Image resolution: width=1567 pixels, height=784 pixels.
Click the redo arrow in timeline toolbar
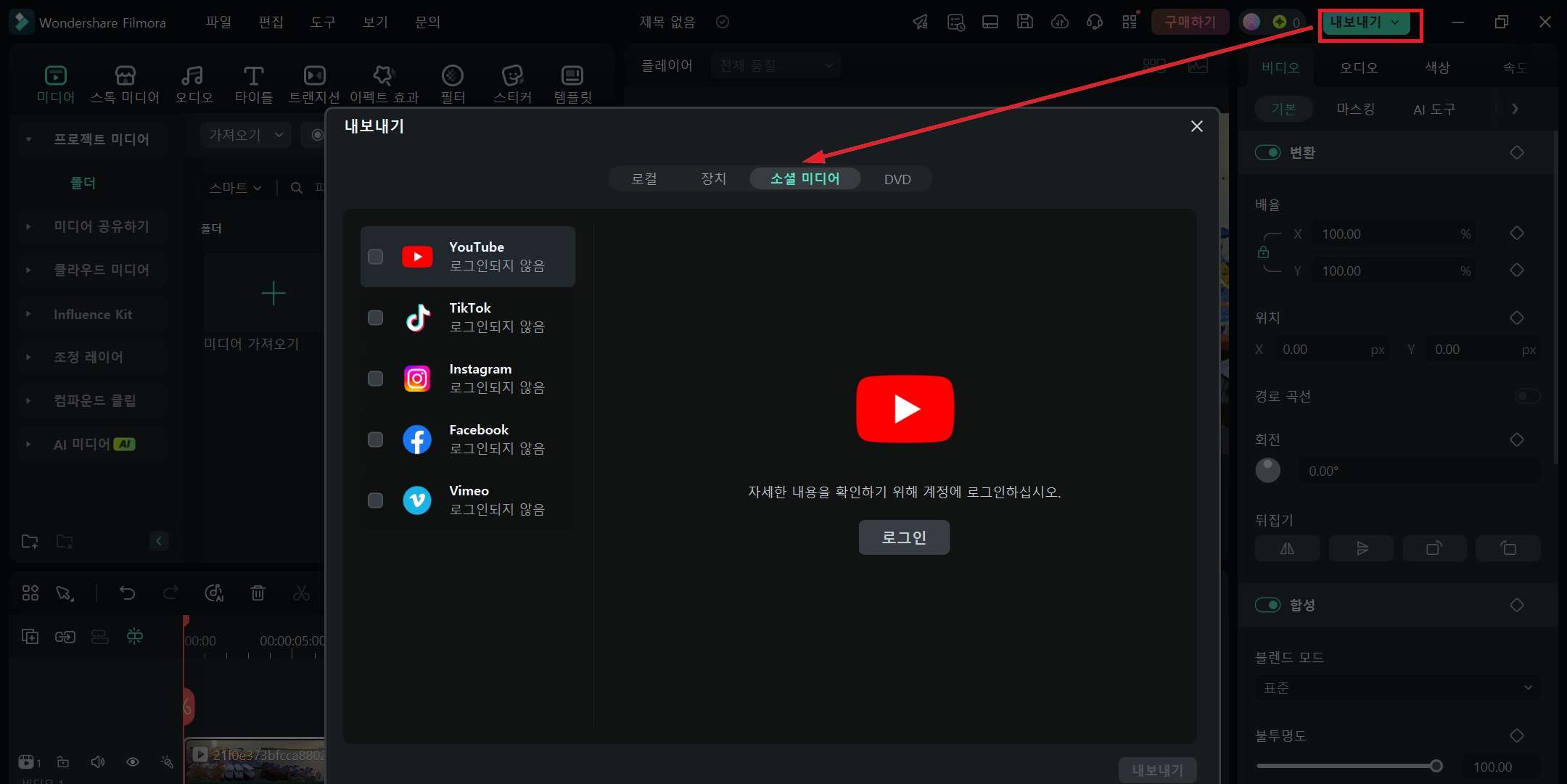(170, 593)
